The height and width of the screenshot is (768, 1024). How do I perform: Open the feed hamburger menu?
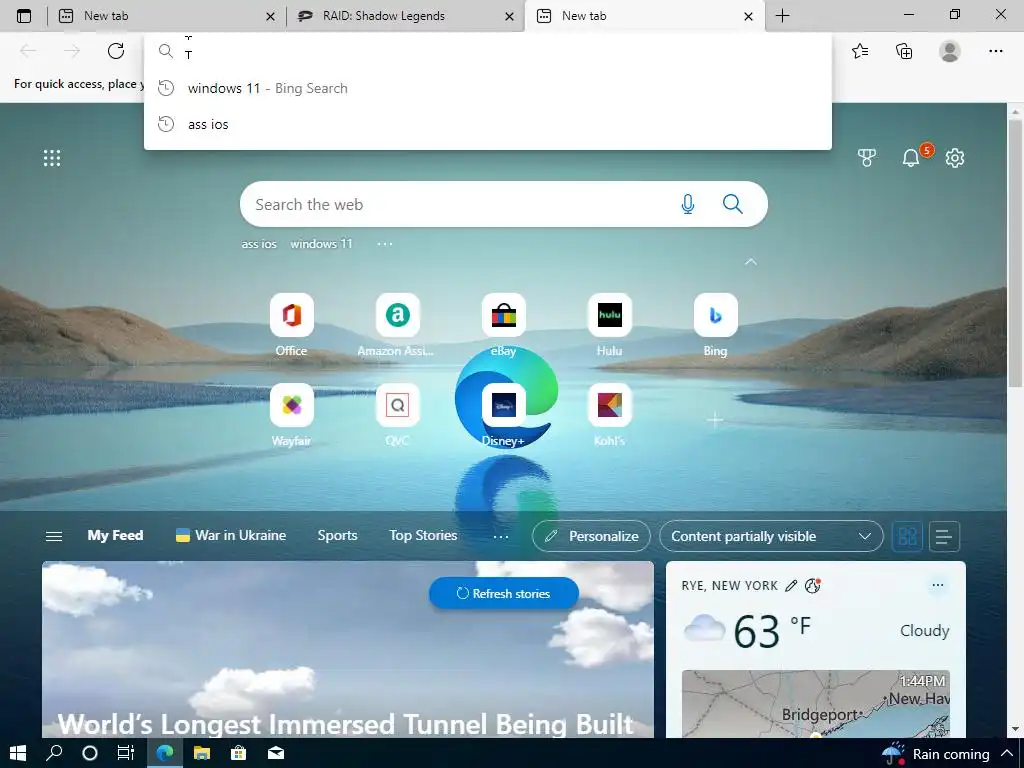54,536
